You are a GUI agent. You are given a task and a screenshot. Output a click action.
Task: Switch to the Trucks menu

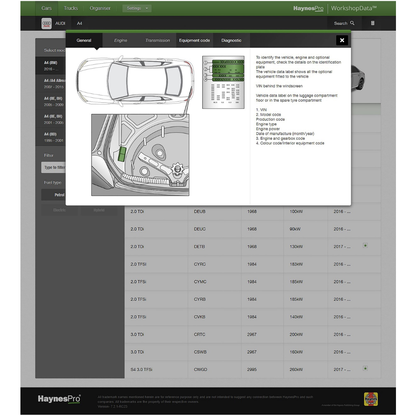[71, 8]
